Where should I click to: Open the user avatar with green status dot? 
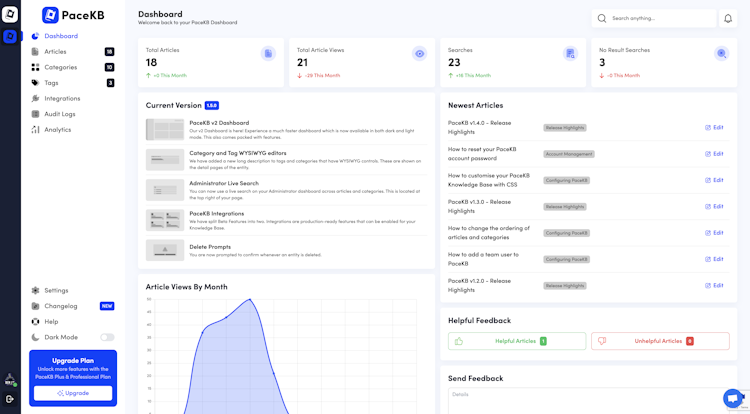coord(10,380)
